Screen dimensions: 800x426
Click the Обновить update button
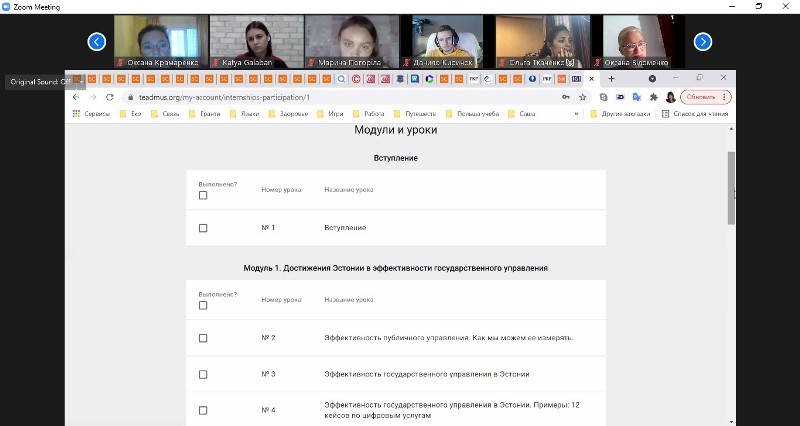pyautogui.click(x=701, y=97)
